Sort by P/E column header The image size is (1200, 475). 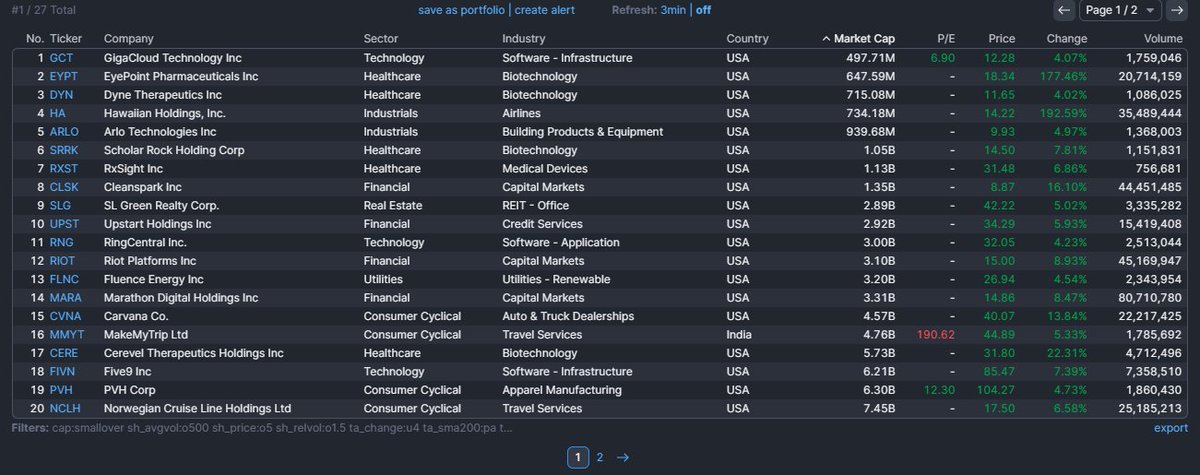click(x=947, y=38)
